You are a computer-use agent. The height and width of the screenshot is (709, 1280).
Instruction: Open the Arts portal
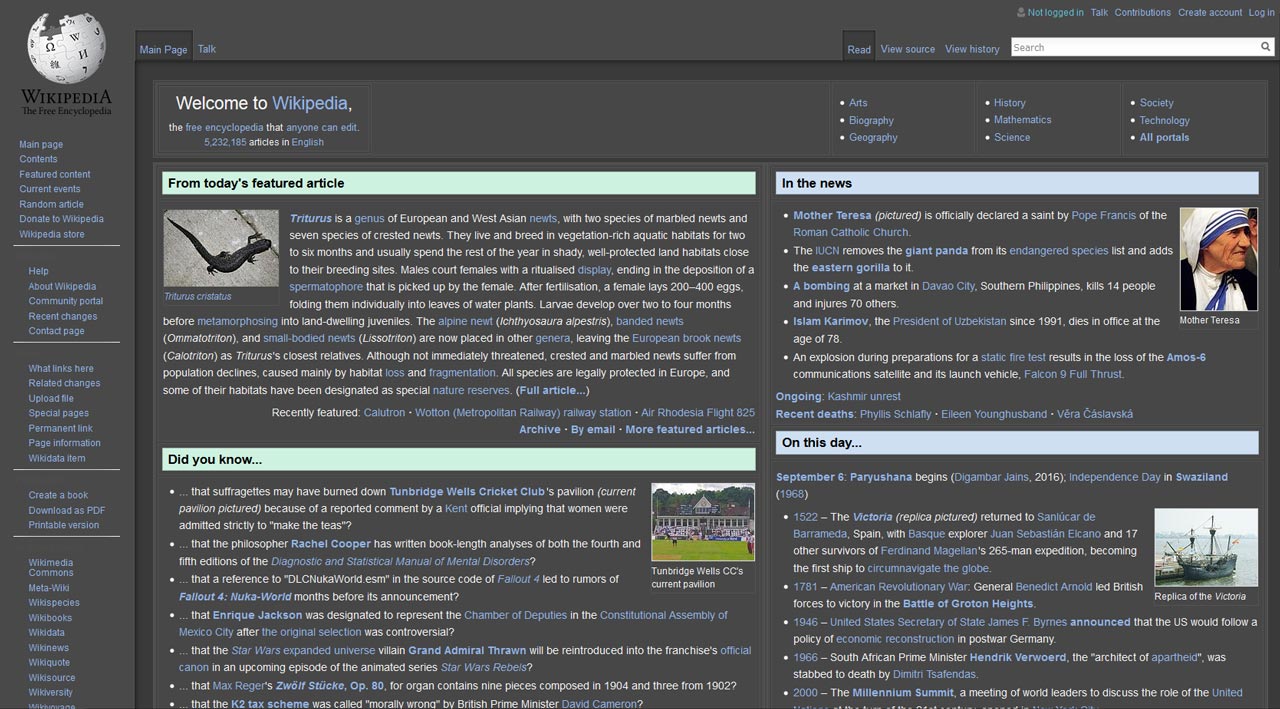point(858,103)
